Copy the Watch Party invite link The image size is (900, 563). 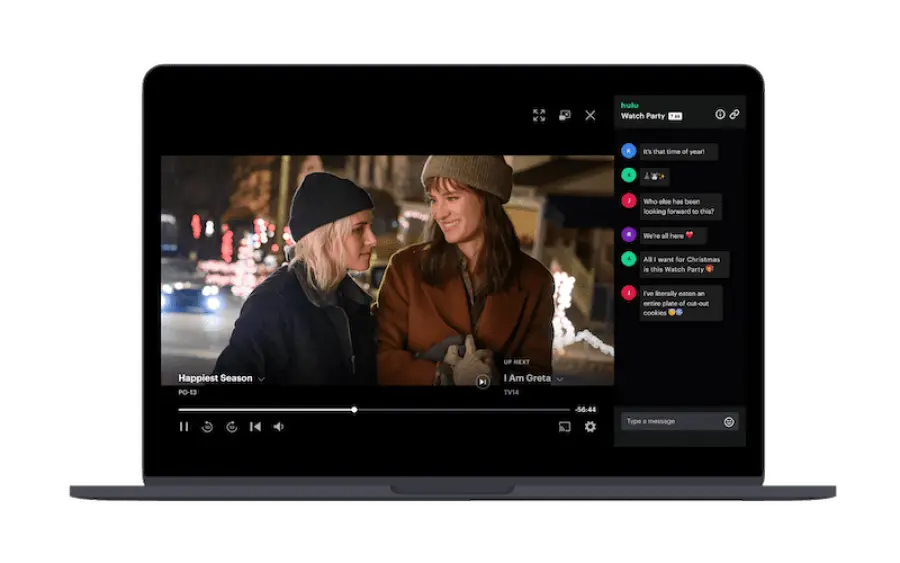tap(735, 114)
